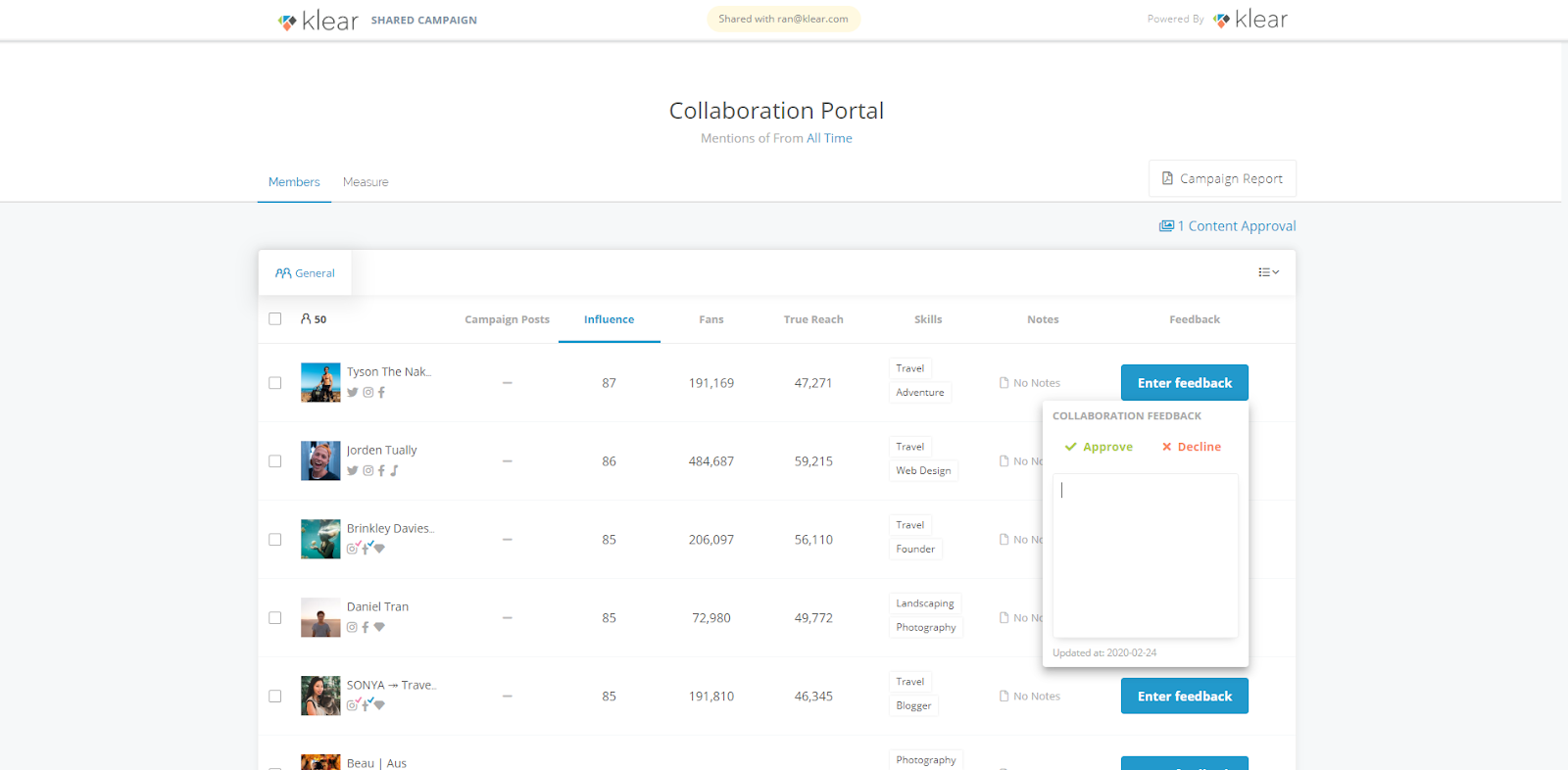Click the klear logo at top left
This screenshot has width=1568, height=770.
(x=318, y=21)
